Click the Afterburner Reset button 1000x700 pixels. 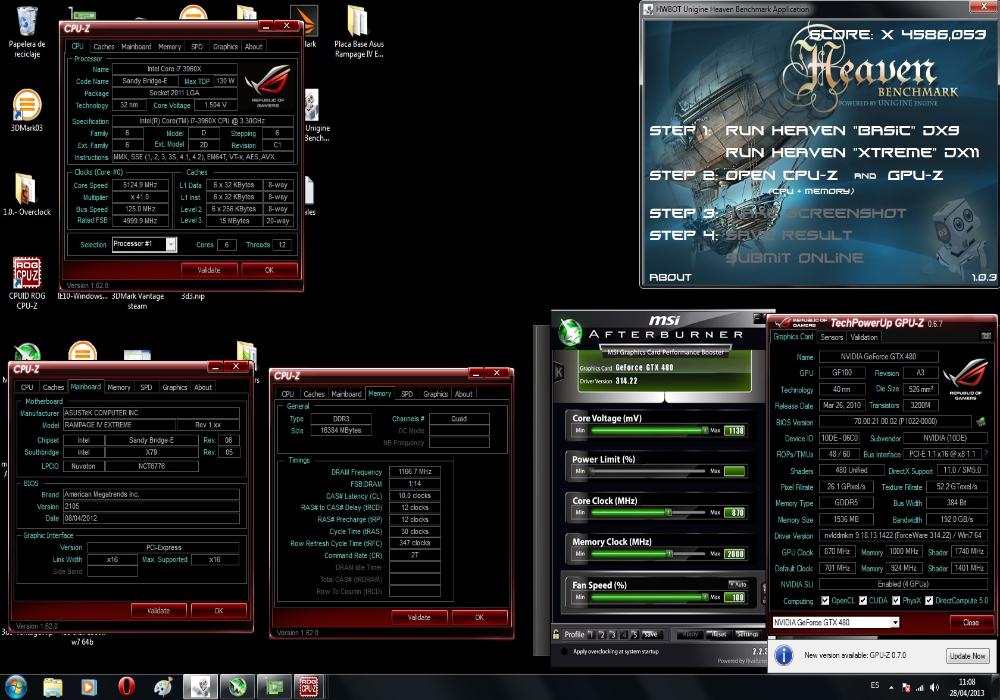[x=719, y=634]
